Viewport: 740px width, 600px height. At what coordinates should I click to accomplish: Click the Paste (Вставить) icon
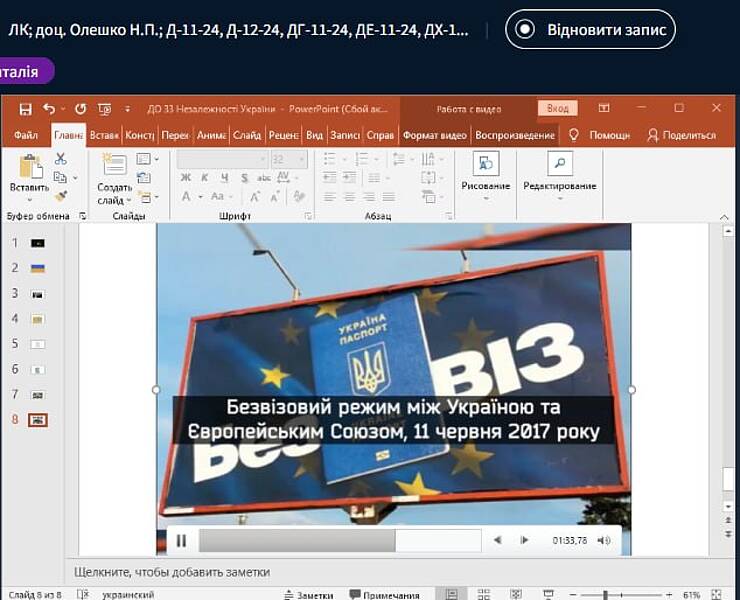coord(31,167)
